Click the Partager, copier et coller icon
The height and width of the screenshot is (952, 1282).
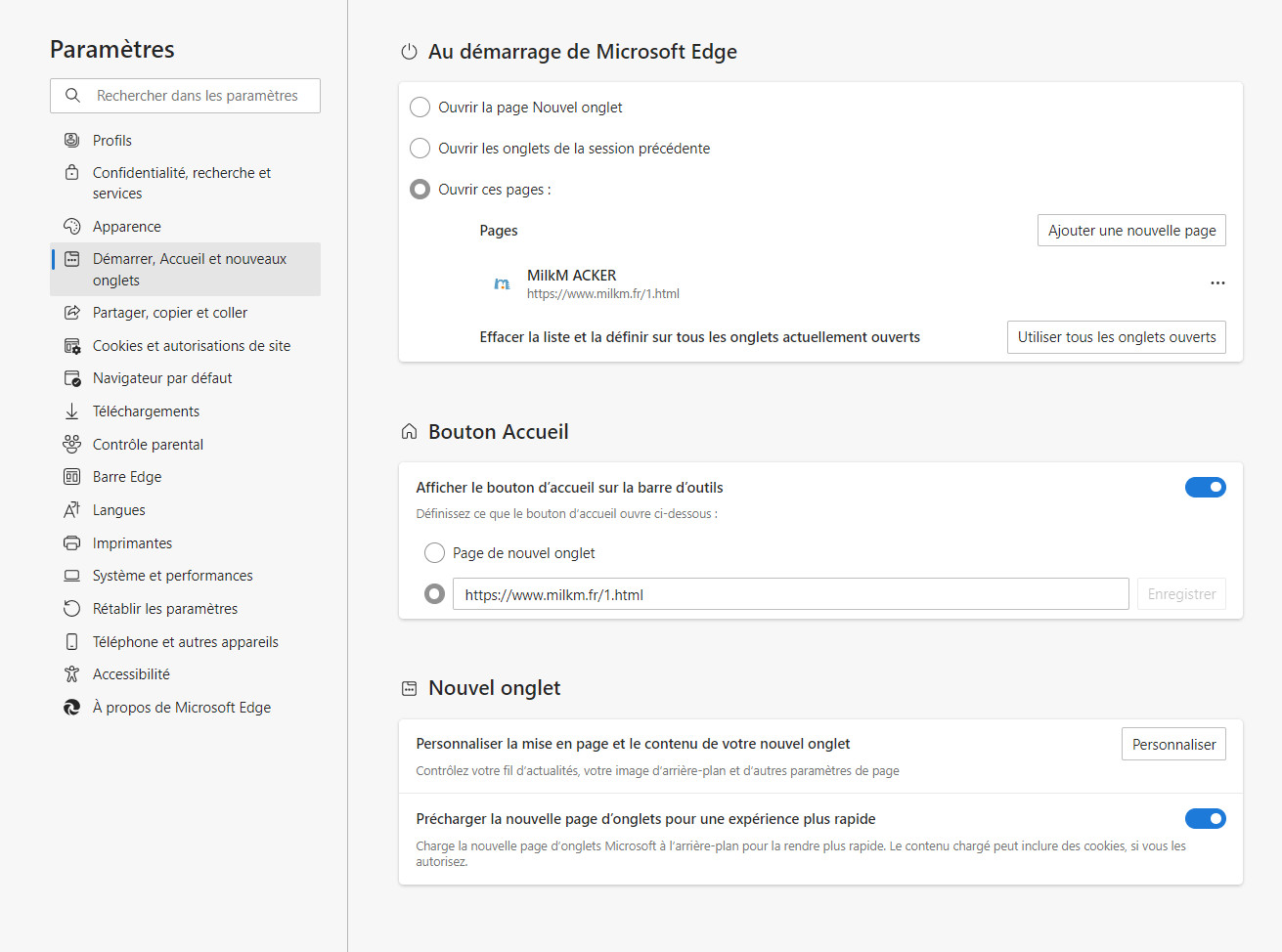71,313
